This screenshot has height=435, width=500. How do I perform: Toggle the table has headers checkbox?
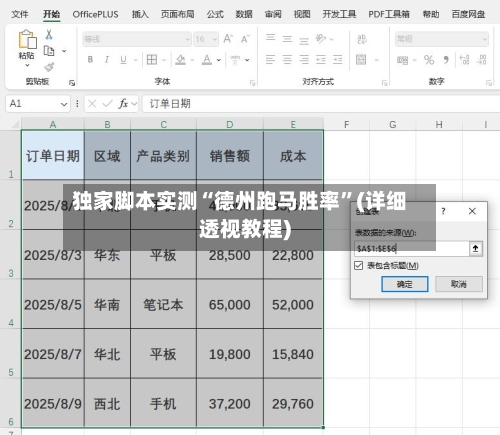click(x=359, y=266)
